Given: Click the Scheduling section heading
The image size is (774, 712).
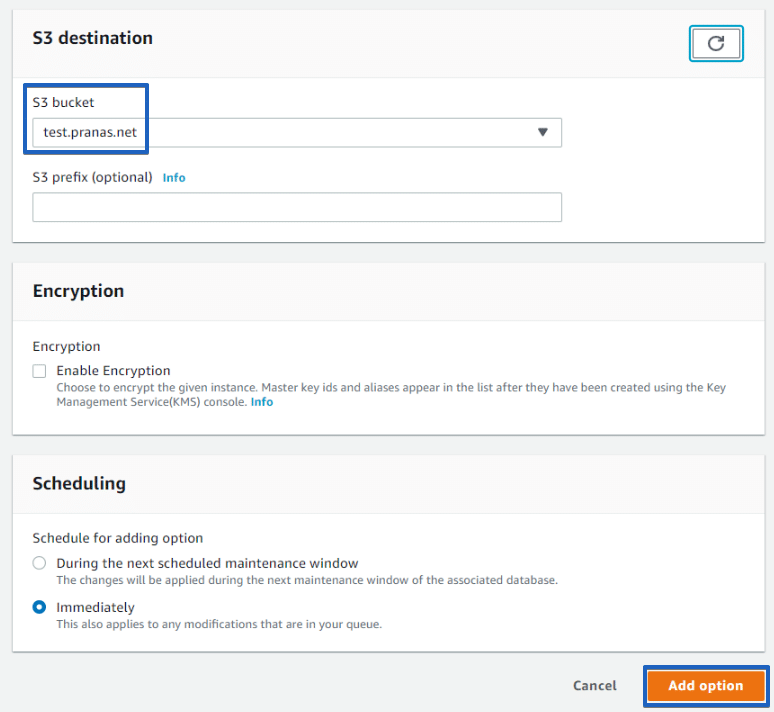Looking at the screenshot, I should pyautogui.click(x=79, y=483).
